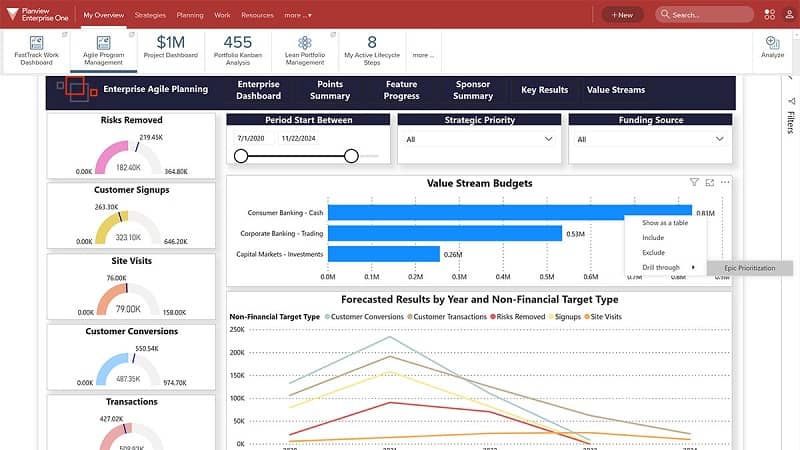Click focus mode icon on Value Stream Budgets

click(710, 182)
